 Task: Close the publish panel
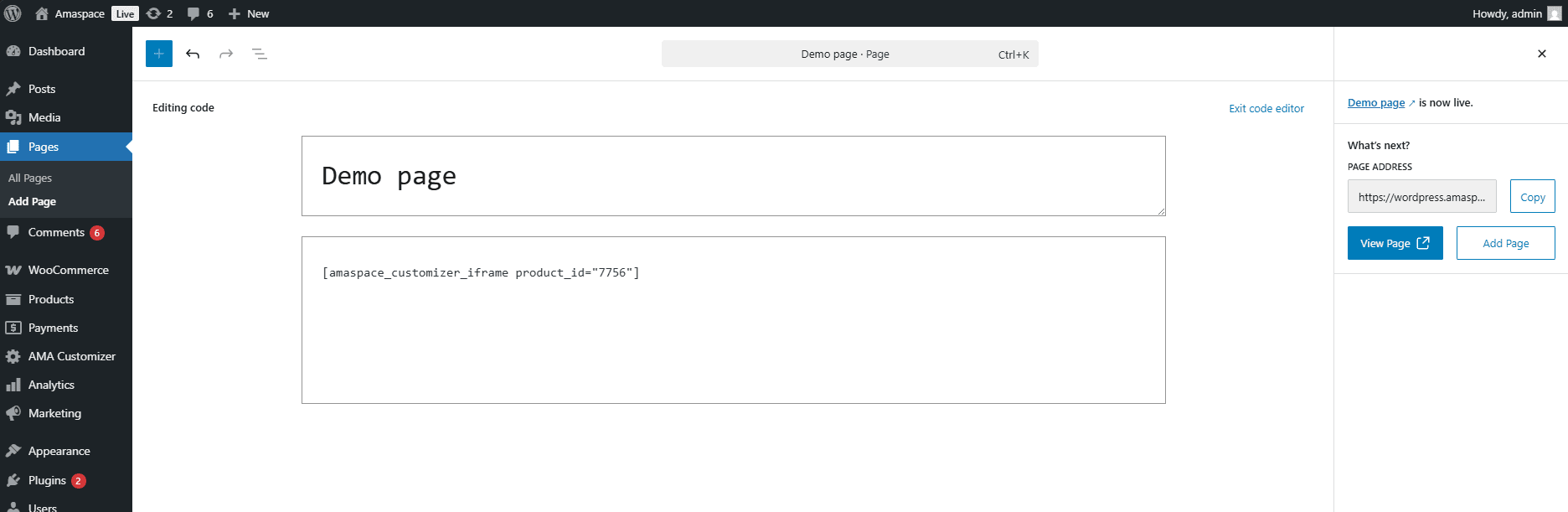point(1541,54)
